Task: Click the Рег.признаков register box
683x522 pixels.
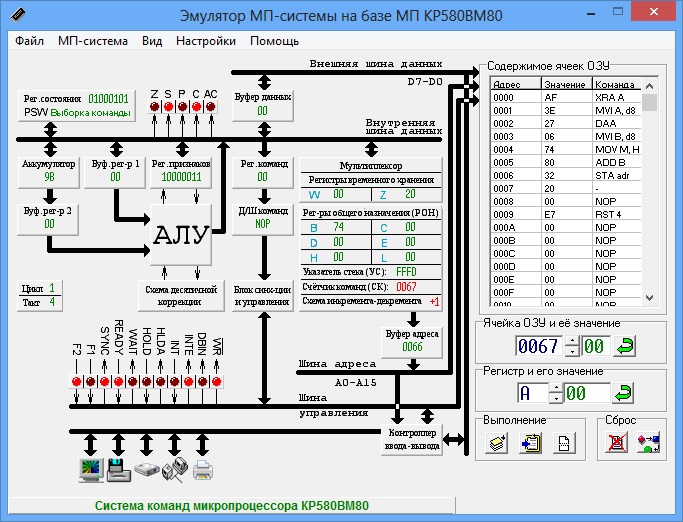Action: (181, 171)
